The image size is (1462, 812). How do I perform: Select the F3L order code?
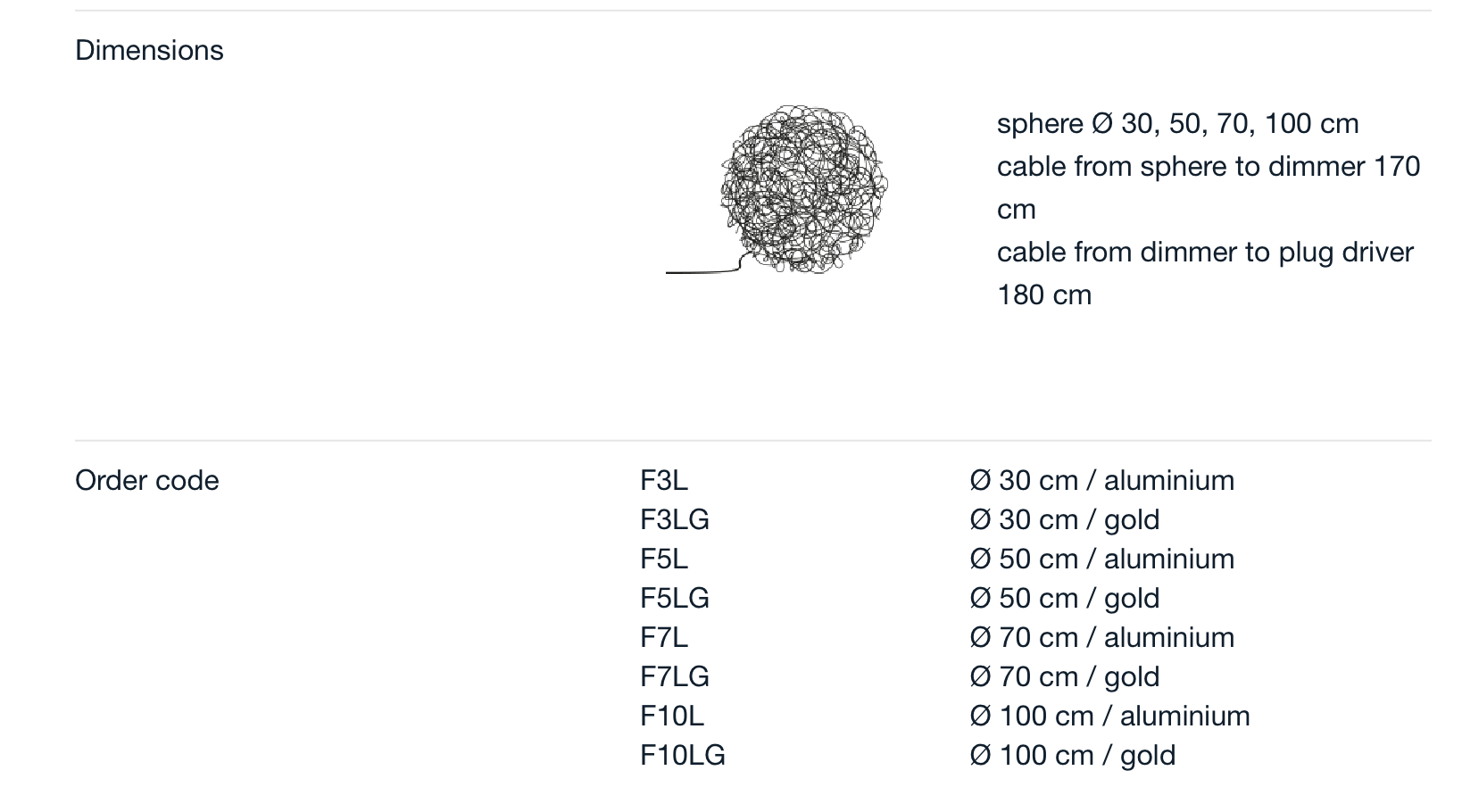pyautogui.click(x=664, y=481)
